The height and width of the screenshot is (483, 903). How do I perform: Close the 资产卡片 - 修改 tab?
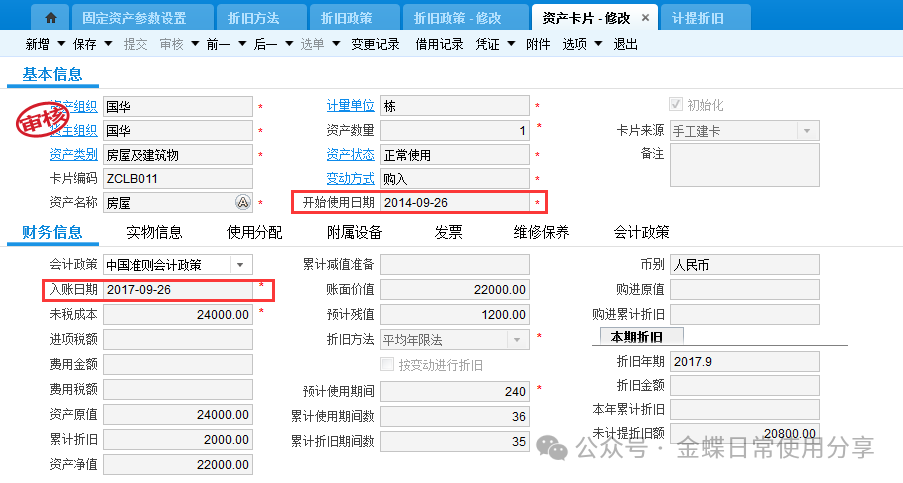click(645, 18)
